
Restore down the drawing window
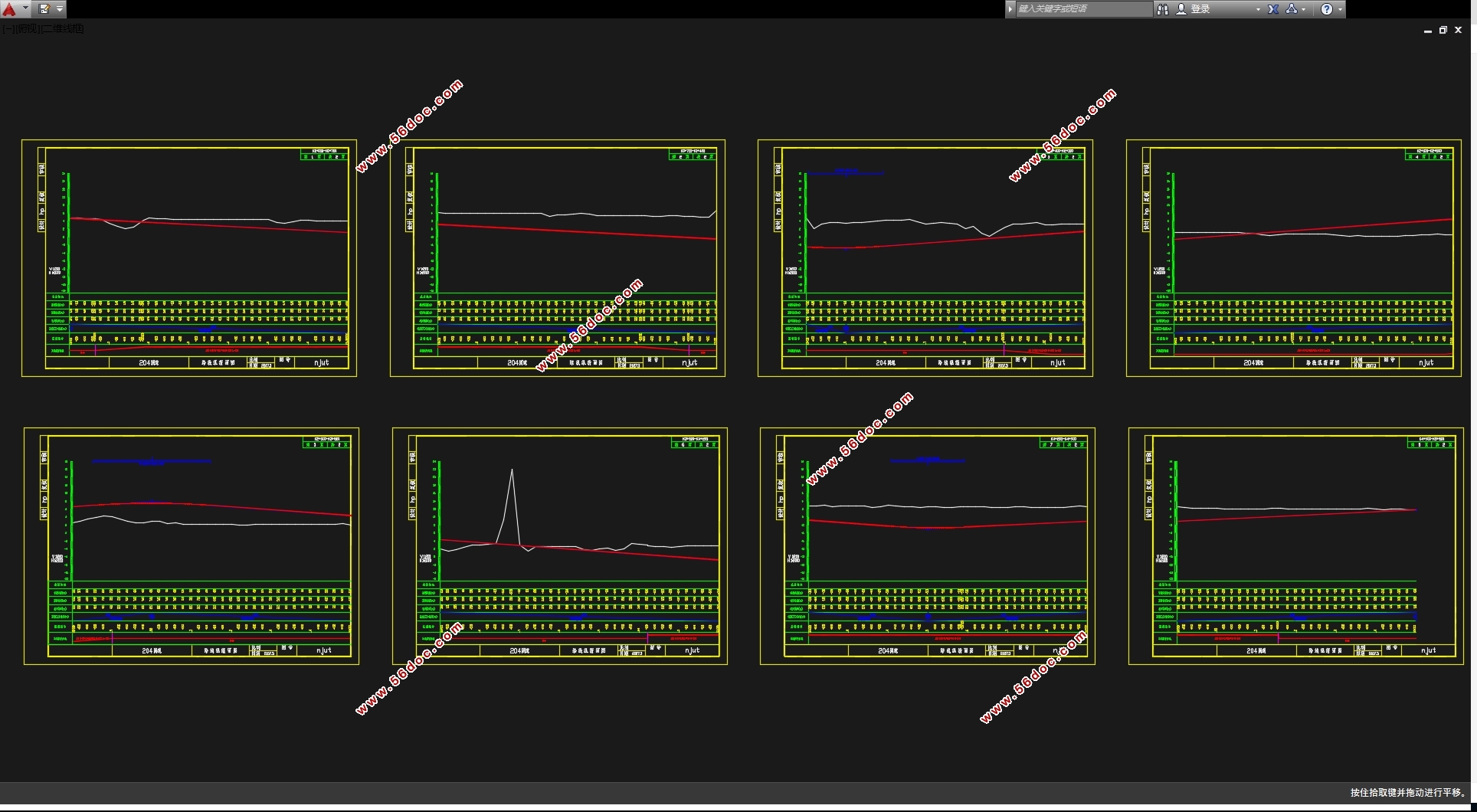pos(1443,31)
